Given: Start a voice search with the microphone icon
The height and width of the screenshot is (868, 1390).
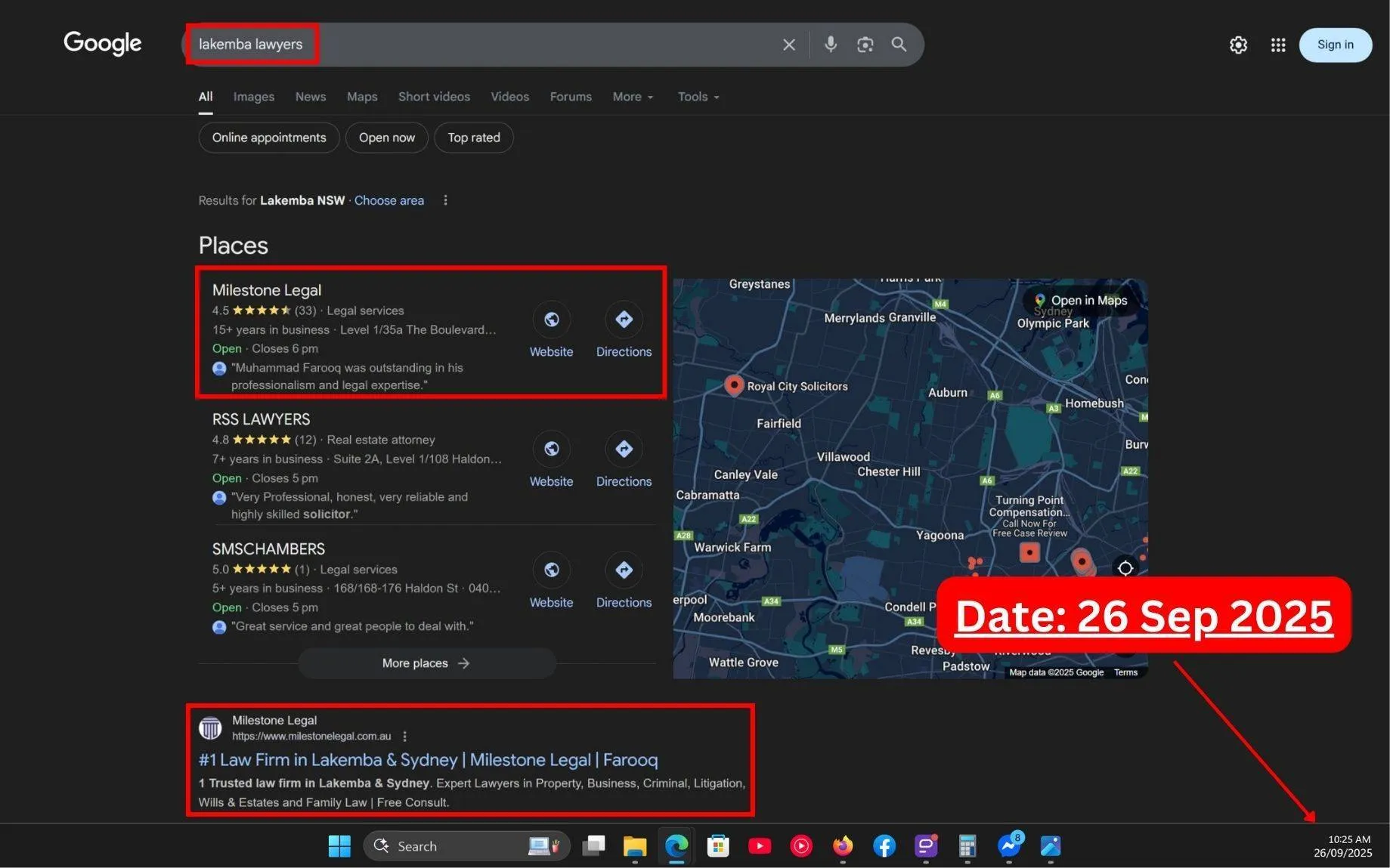Looking at the screenshot, I should [x=829, y=44].
